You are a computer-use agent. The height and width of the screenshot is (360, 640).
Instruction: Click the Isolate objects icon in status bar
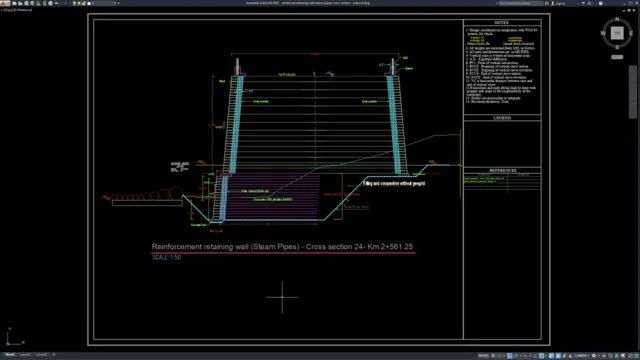pos(610,356)
